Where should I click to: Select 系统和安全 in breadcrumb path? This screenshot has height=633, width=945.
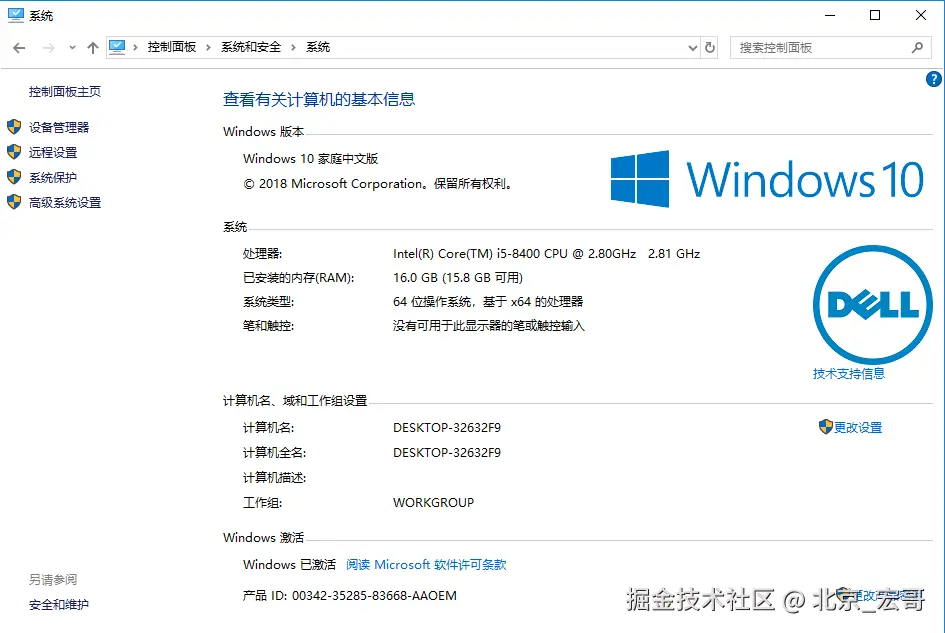(251, 47)
